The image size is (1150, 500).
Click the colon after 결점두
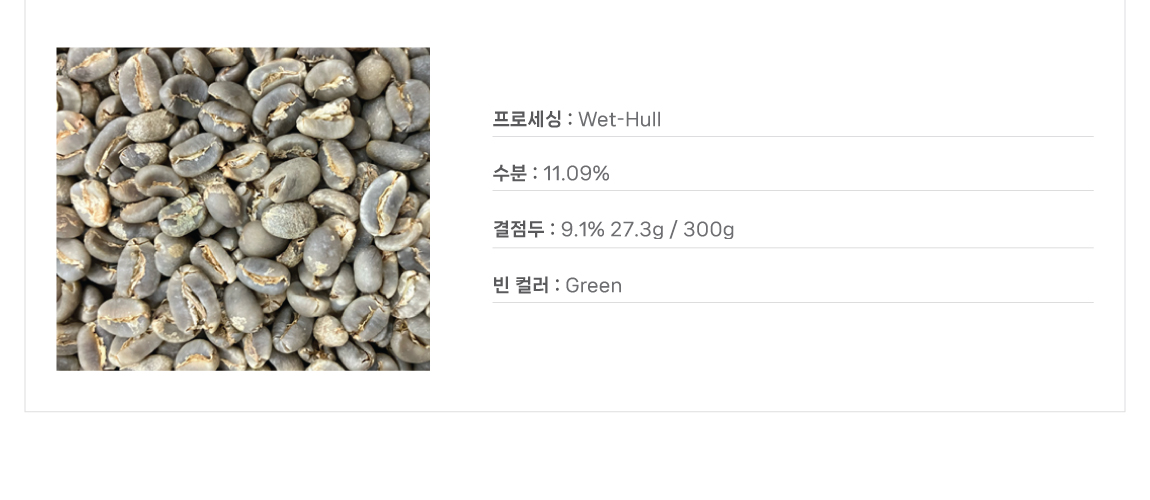pos(553,230)
